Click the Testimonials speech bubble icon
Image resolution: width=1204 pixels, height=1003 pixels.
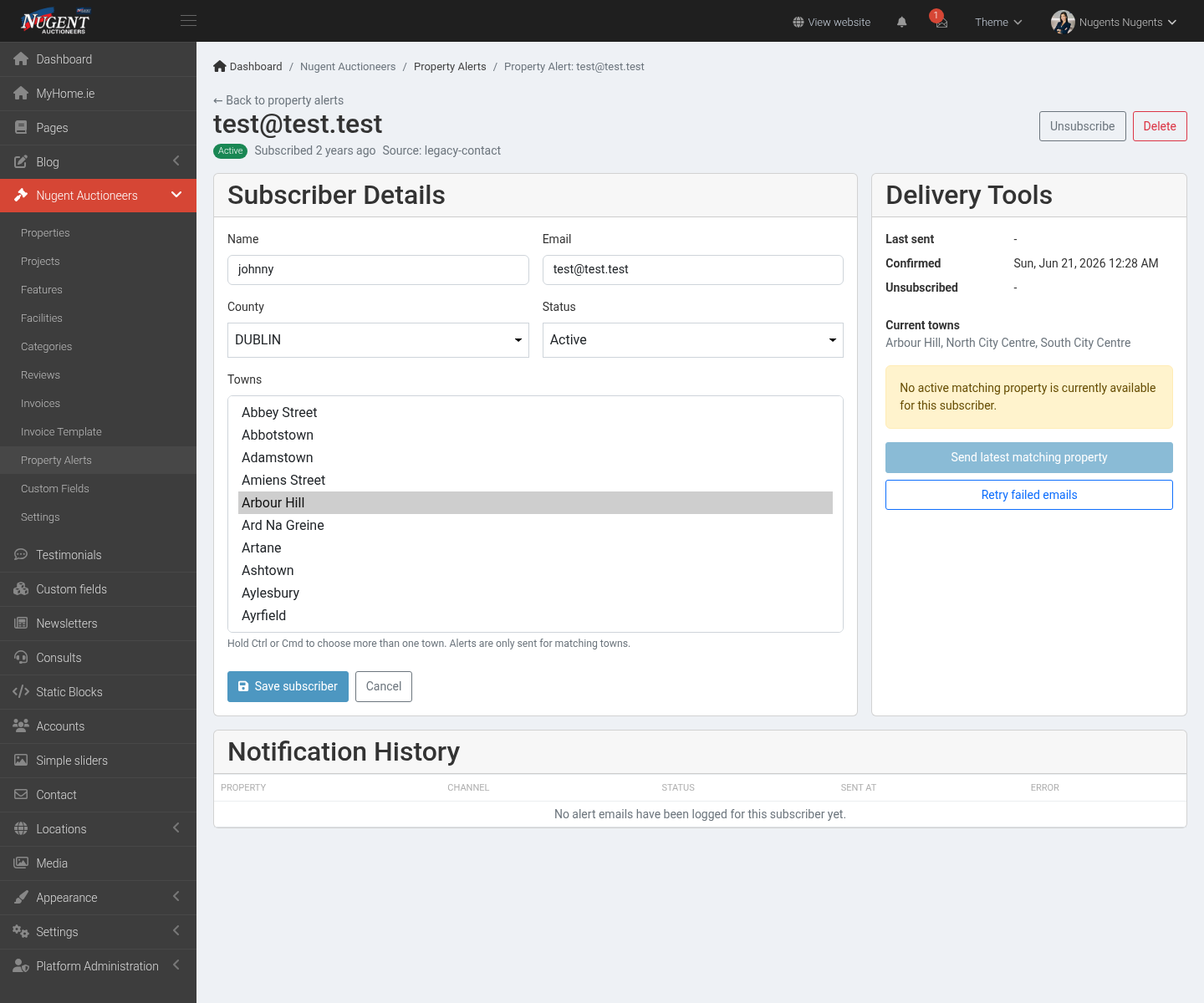click(21, 555)
